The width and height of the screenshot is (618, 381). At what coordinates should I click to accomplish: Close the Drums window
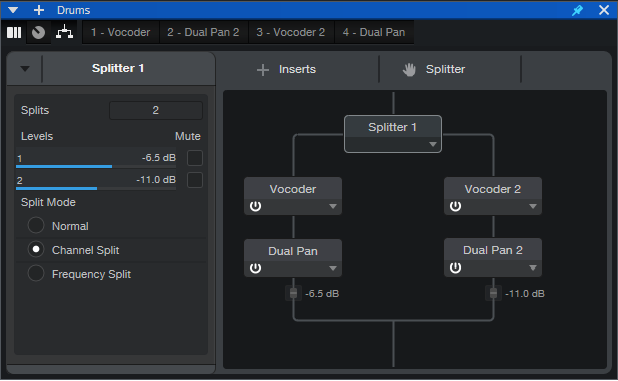[x=604, y=10]
